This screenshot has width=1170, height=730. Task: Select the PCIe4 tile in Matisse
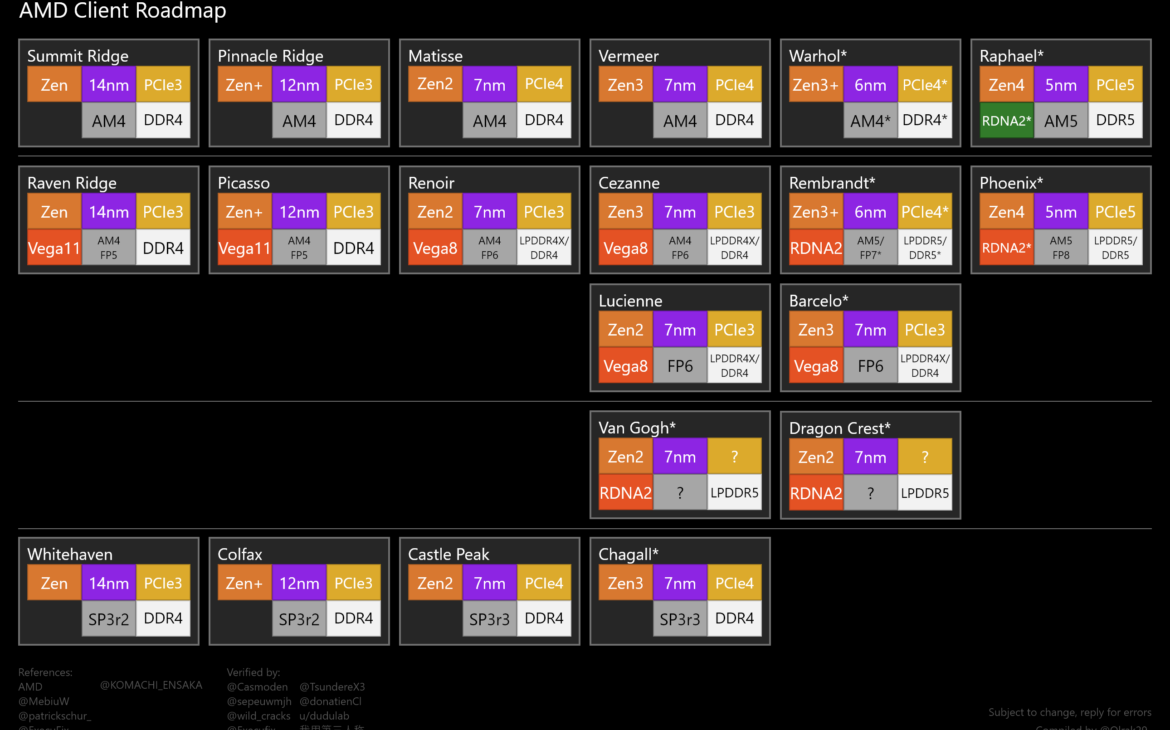pos(544,85)
